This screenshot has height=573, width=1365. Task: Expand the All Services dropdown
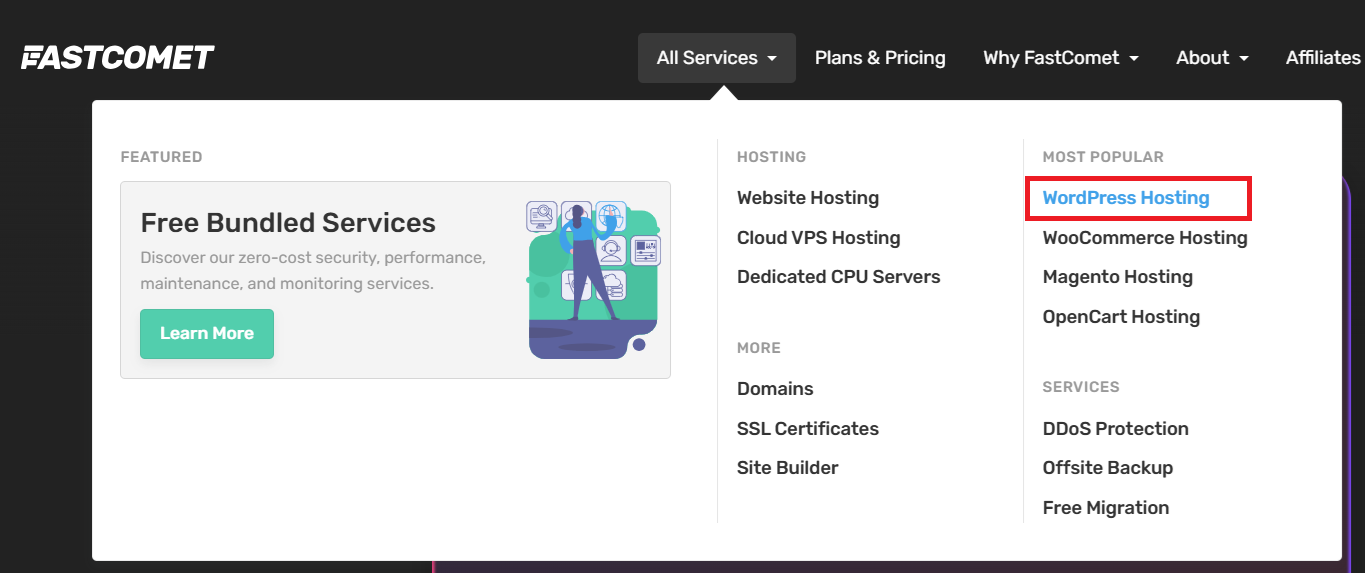coord(716,58)
